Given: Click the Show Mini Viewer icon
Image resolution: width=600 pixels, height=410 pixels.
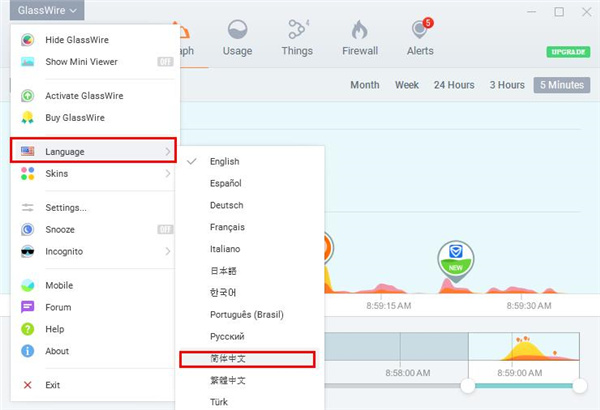Looking at the screenshot, I should [x=28, y=62].
